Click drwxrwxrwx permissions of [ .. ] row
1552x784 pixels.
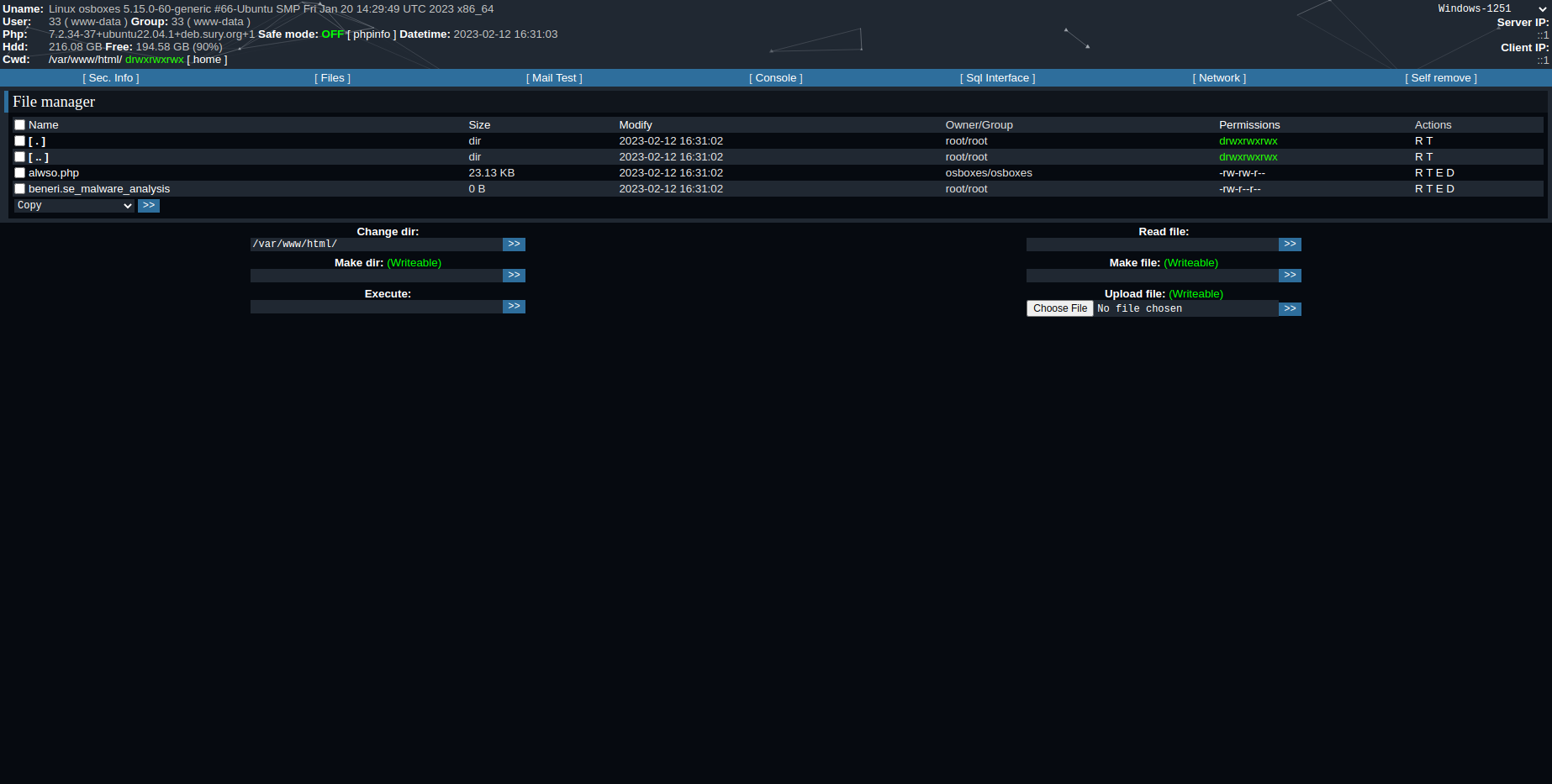[1248, 157]
